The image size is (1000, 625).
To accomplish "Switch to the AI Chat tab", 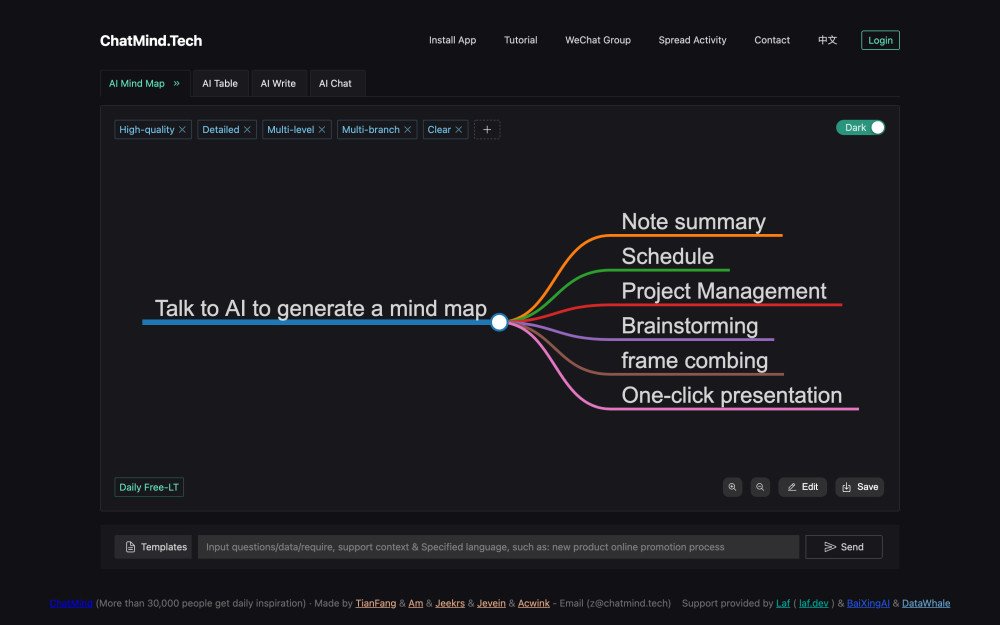I will click(335, 84).
